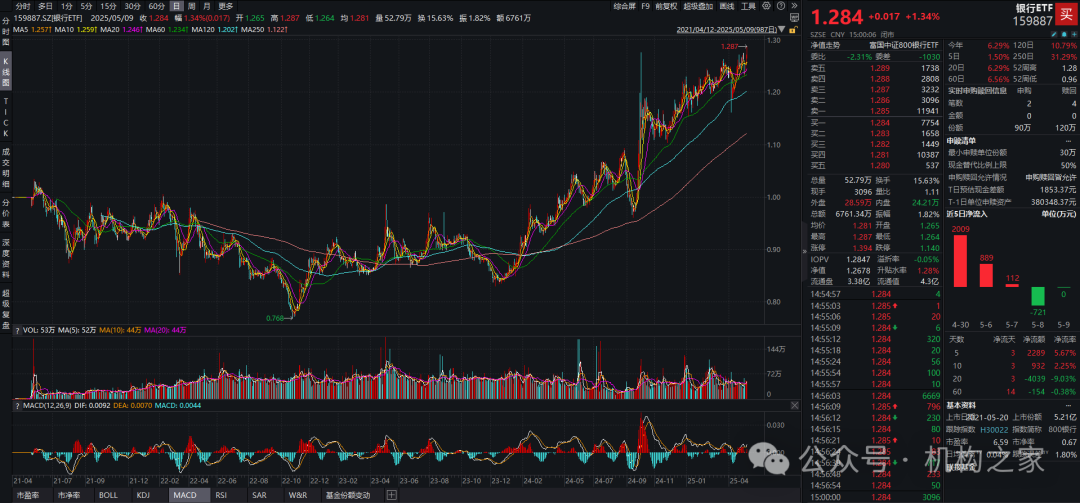
Task: Open 成交明细 in left sidebar
Action: [x=6, y=167]
